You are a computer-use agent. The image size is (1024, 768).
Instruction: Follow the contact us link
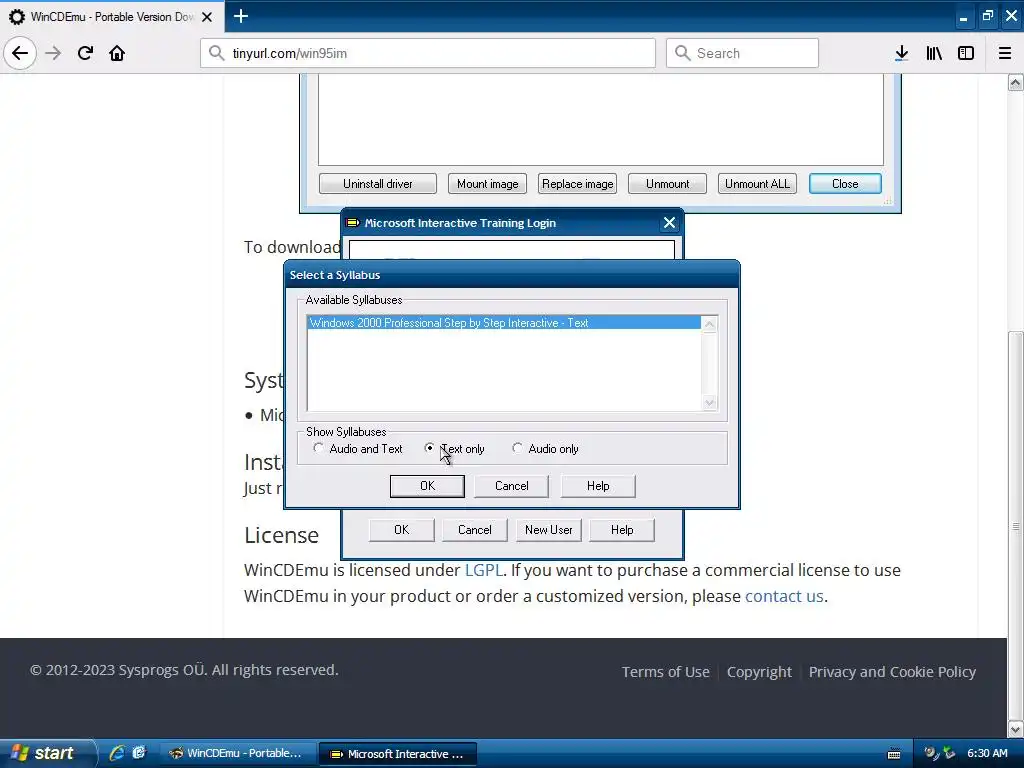click(784, 596)
